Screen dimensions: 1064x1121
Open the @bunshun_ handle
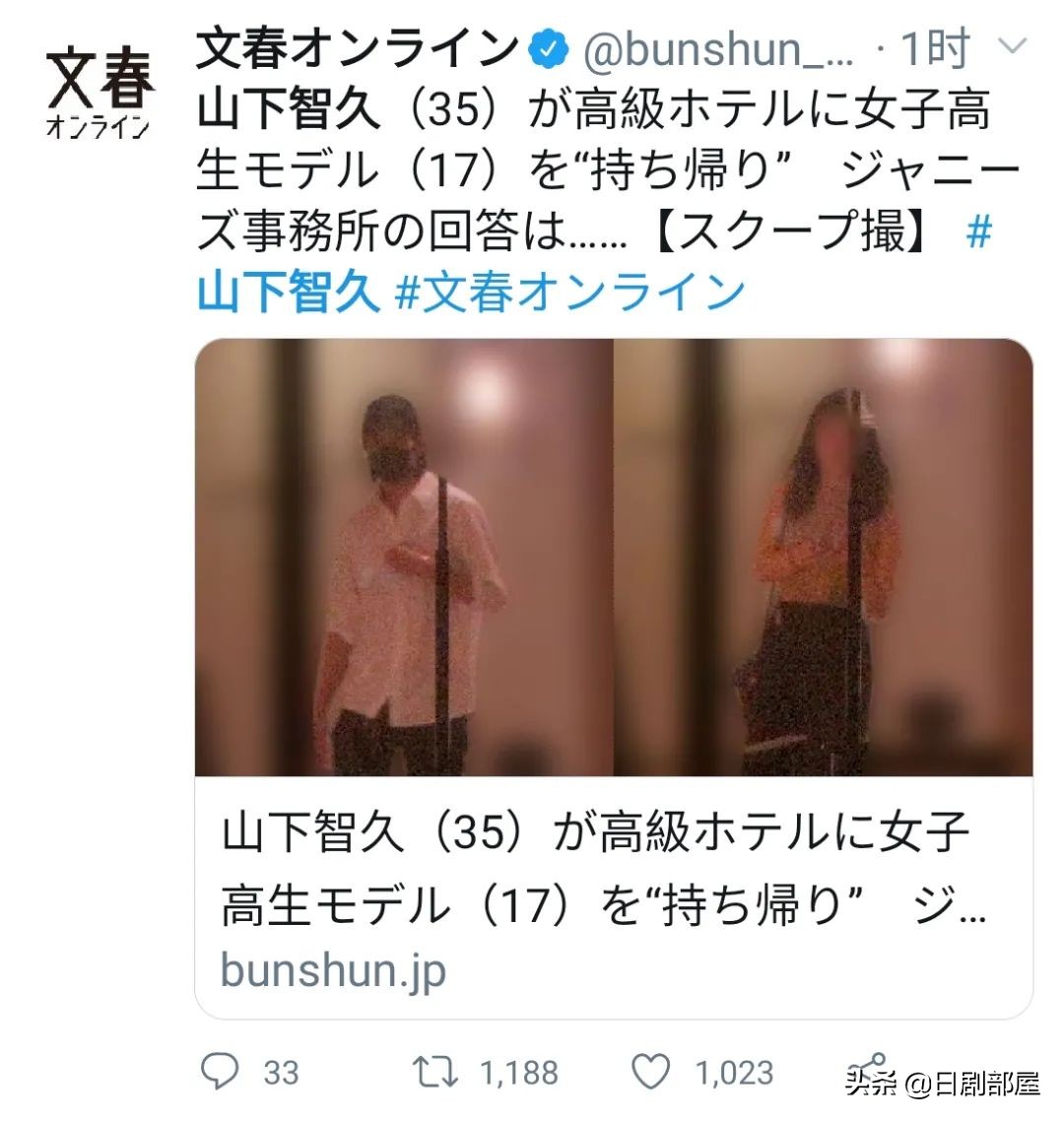coord(719,50)
